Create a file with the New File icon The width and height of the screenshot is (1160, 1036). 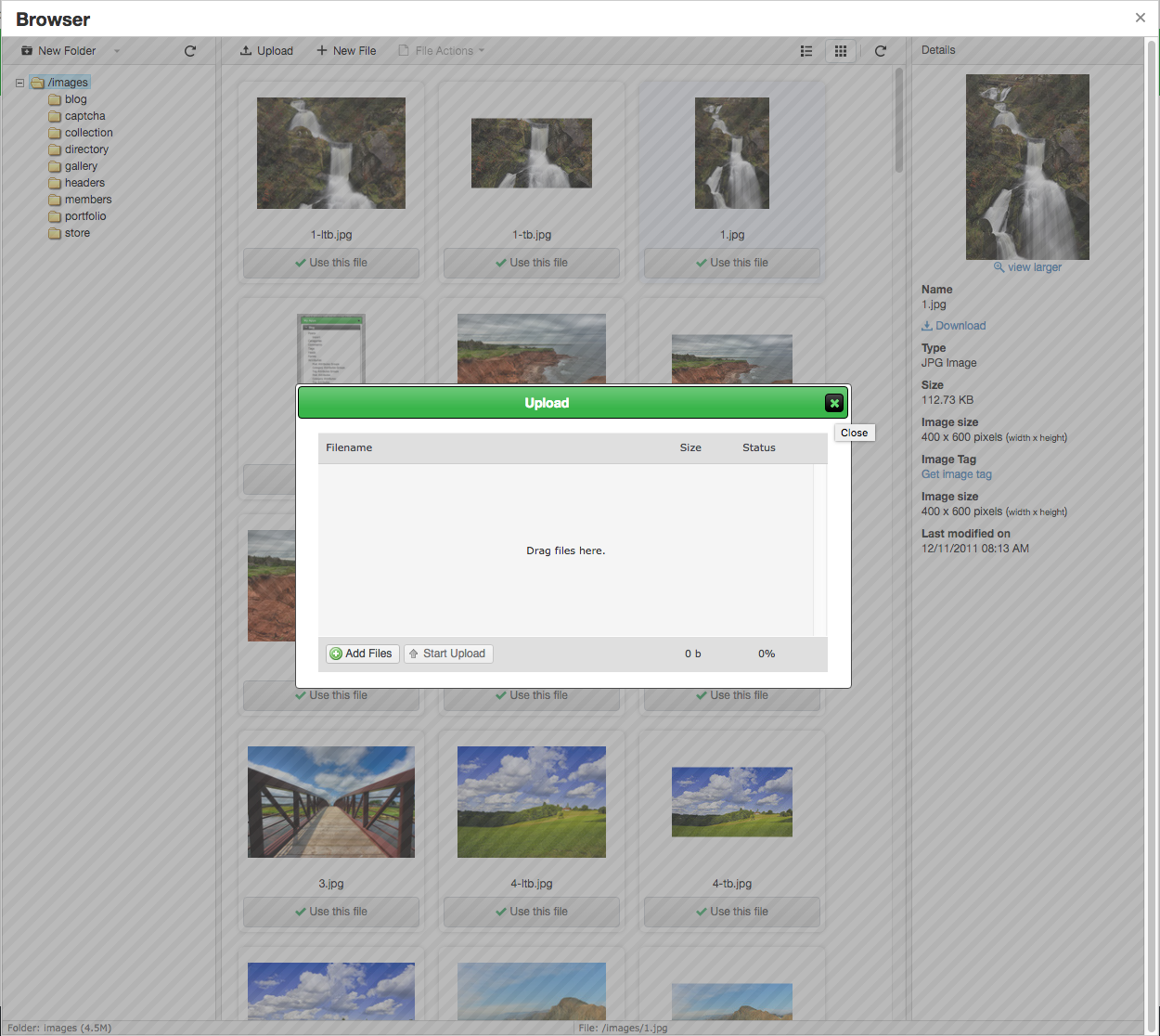pyautogui.click(x=324, y=50)
